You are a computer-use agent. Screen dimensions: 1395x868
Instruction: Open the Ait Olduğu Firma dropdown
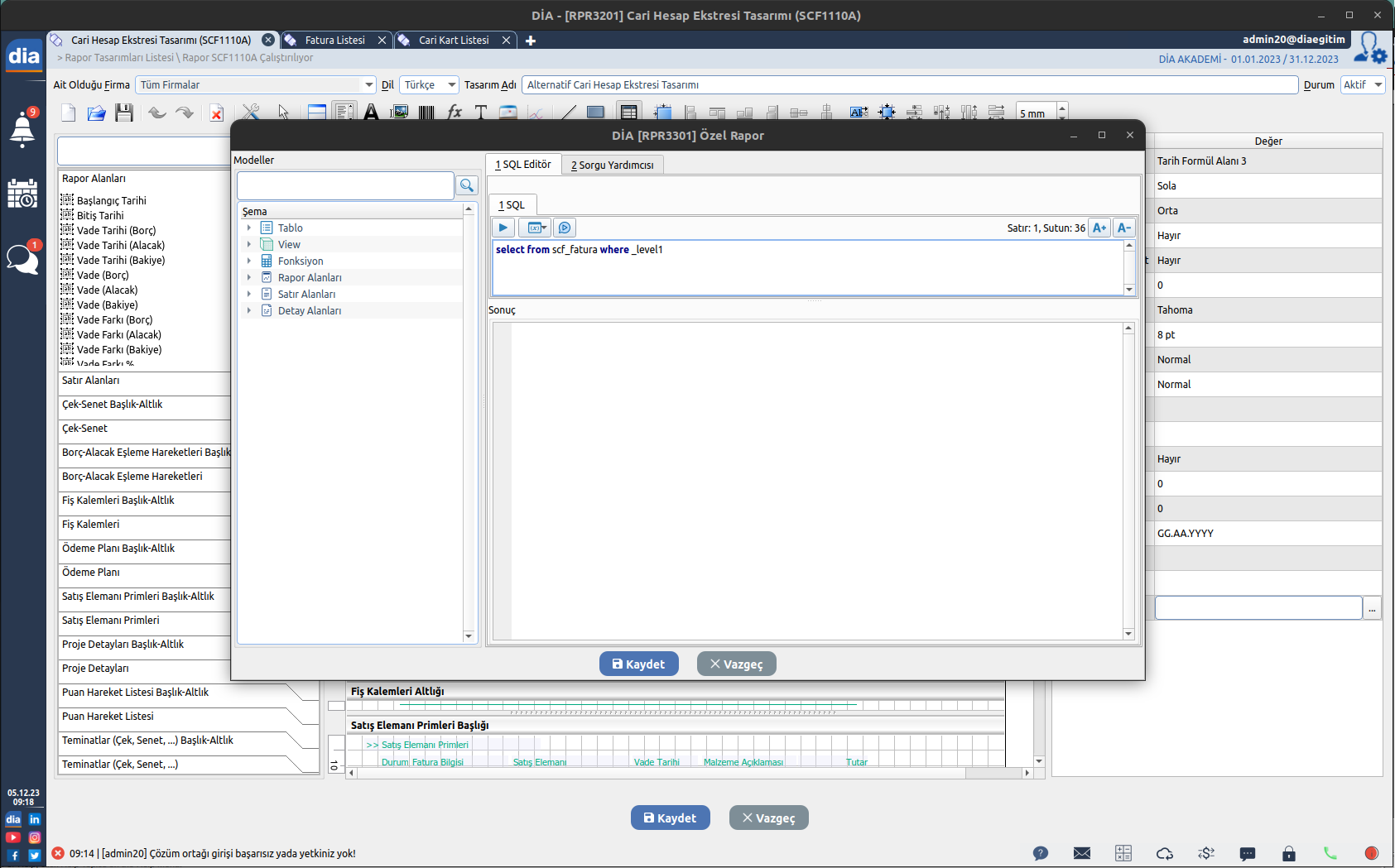click(368, 84)
